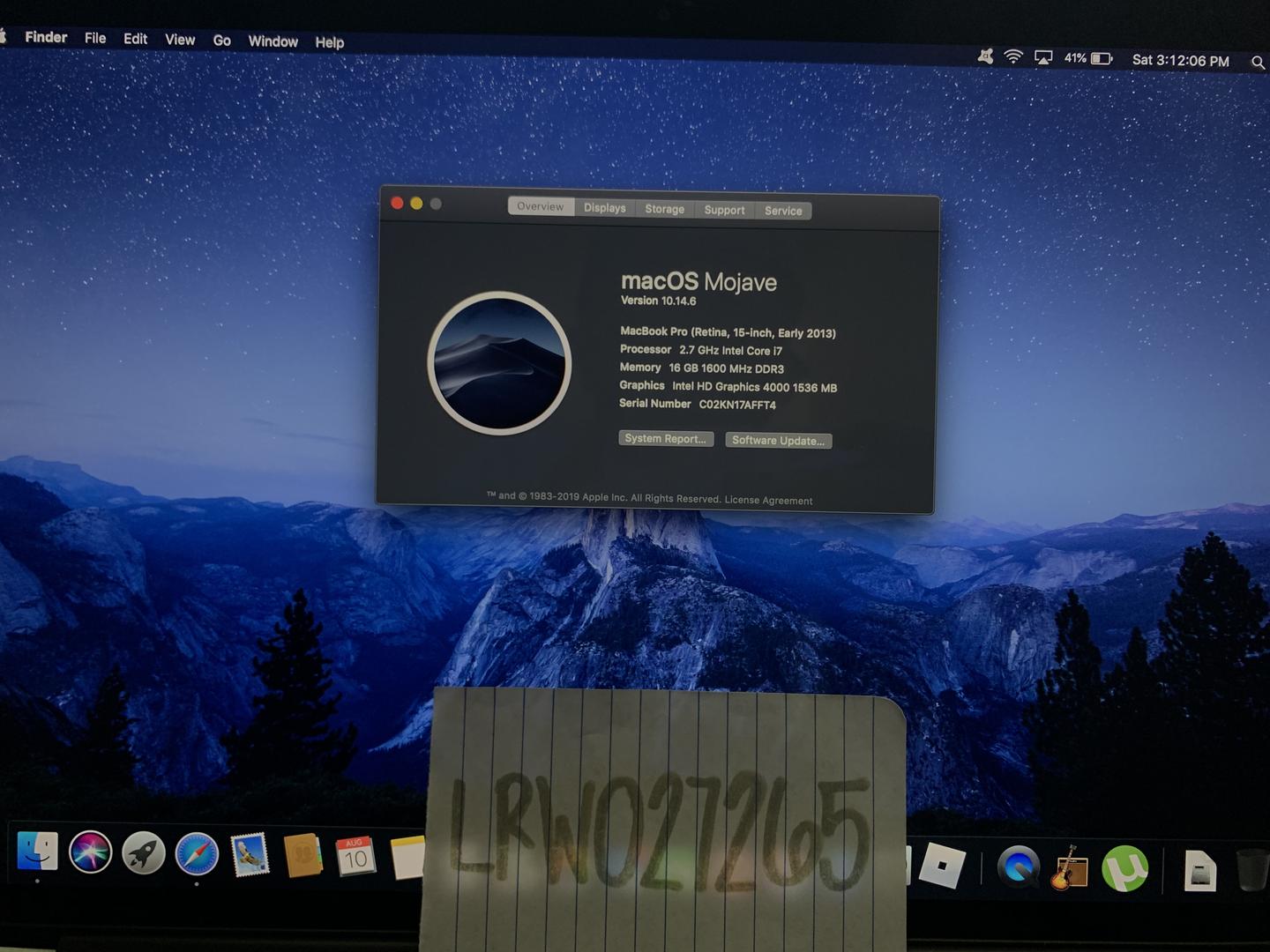Screen dimensions: 1270x952
Task: Click the Software Update button
Action: [778, 441]
